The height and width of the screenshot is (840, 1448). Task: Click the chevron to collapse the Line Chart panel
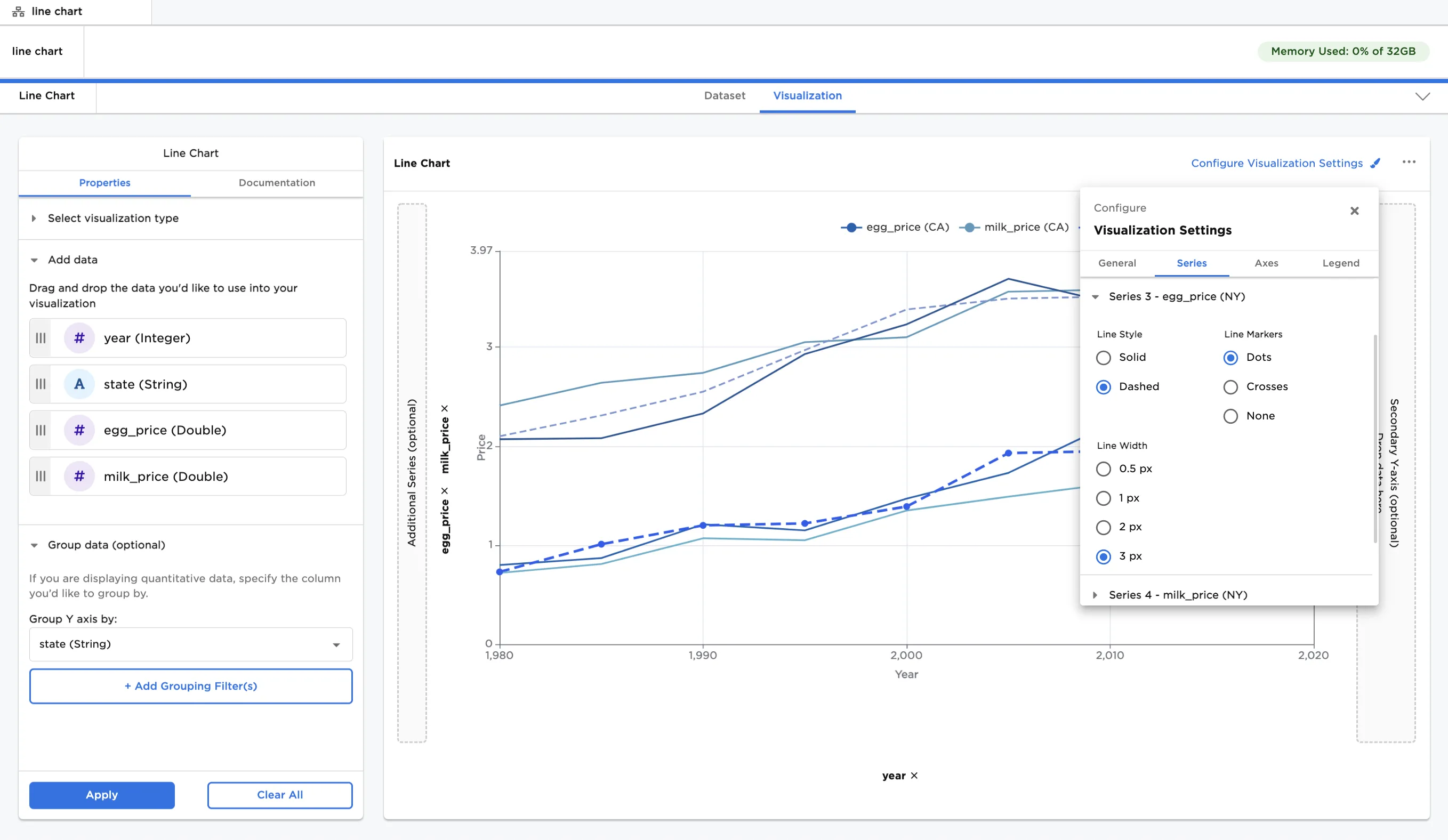1422,96
